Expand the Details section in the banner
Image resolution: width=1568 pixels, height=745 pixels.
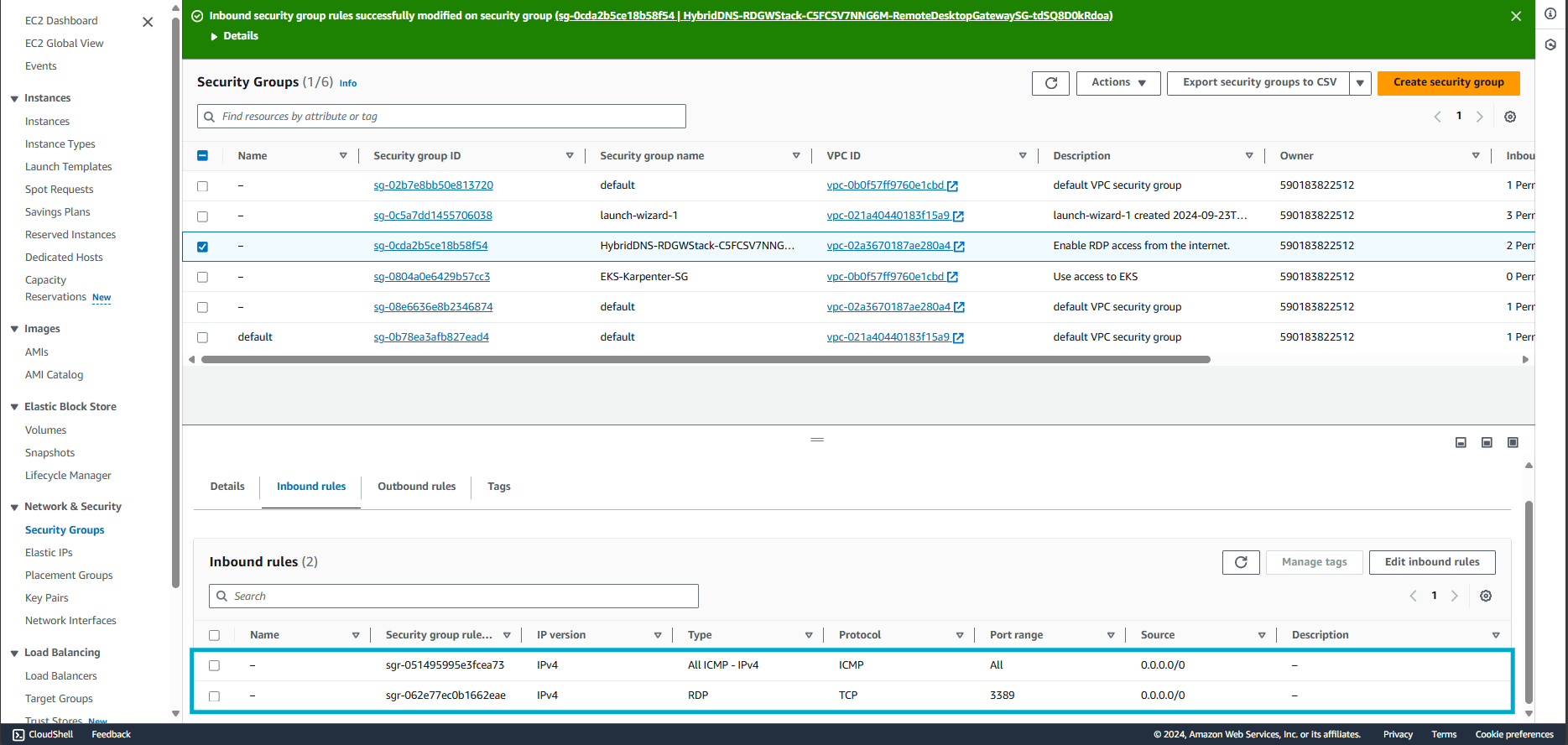[x=234, y=36]
